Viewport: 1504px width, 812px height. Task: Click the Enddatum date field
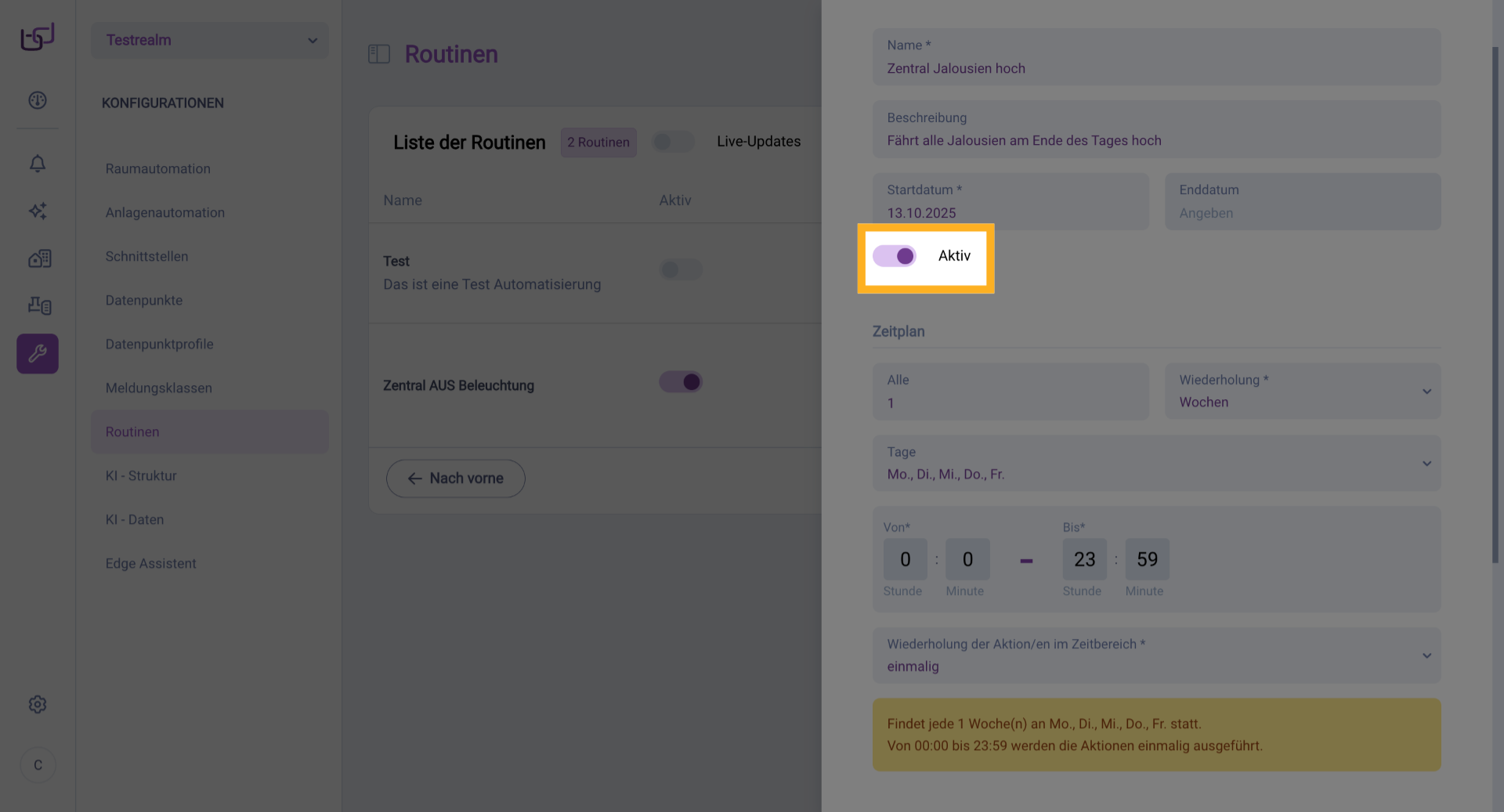pos(1302,202)
